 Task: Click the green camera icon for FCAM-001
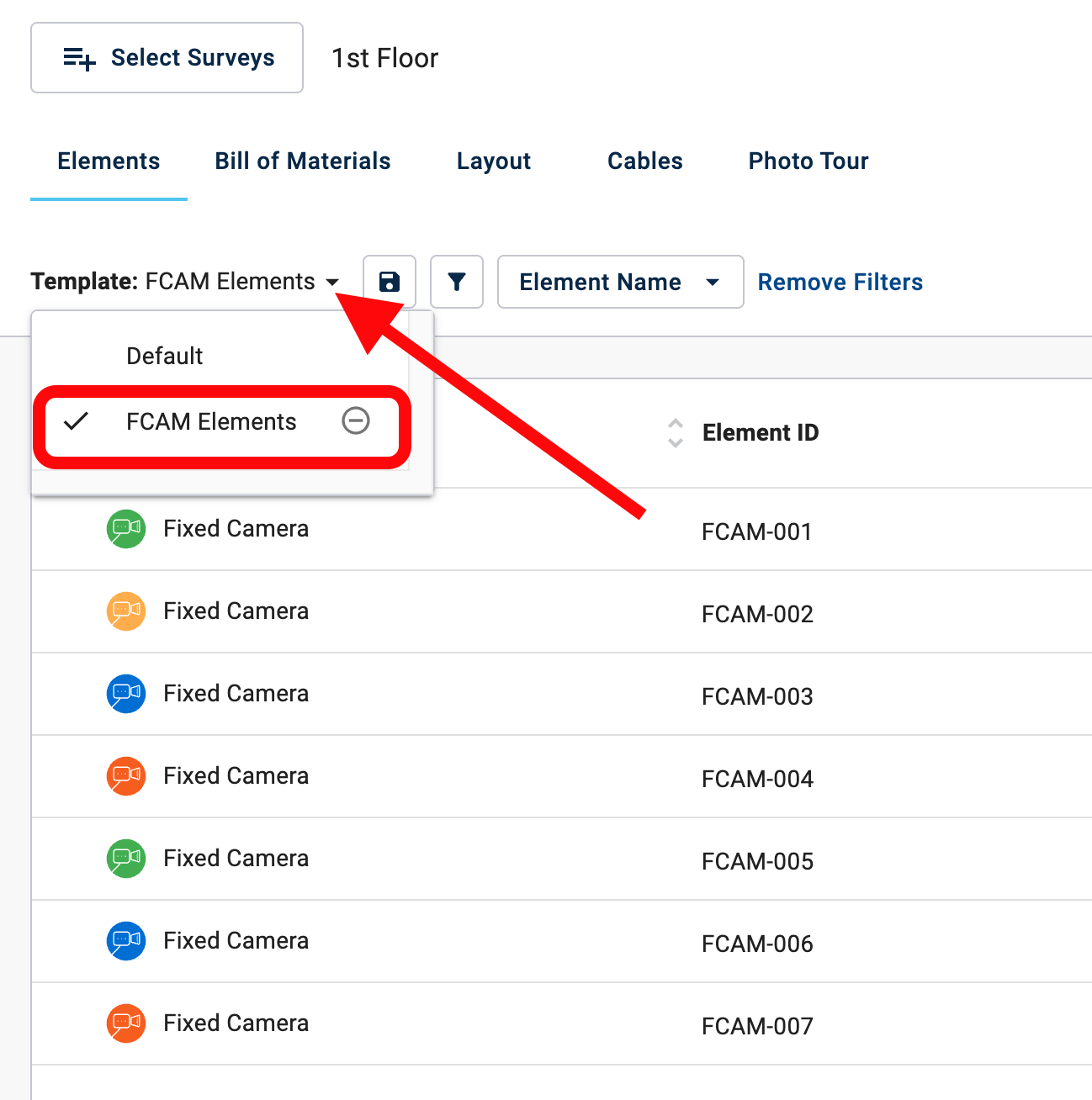[x=126, y=529]
